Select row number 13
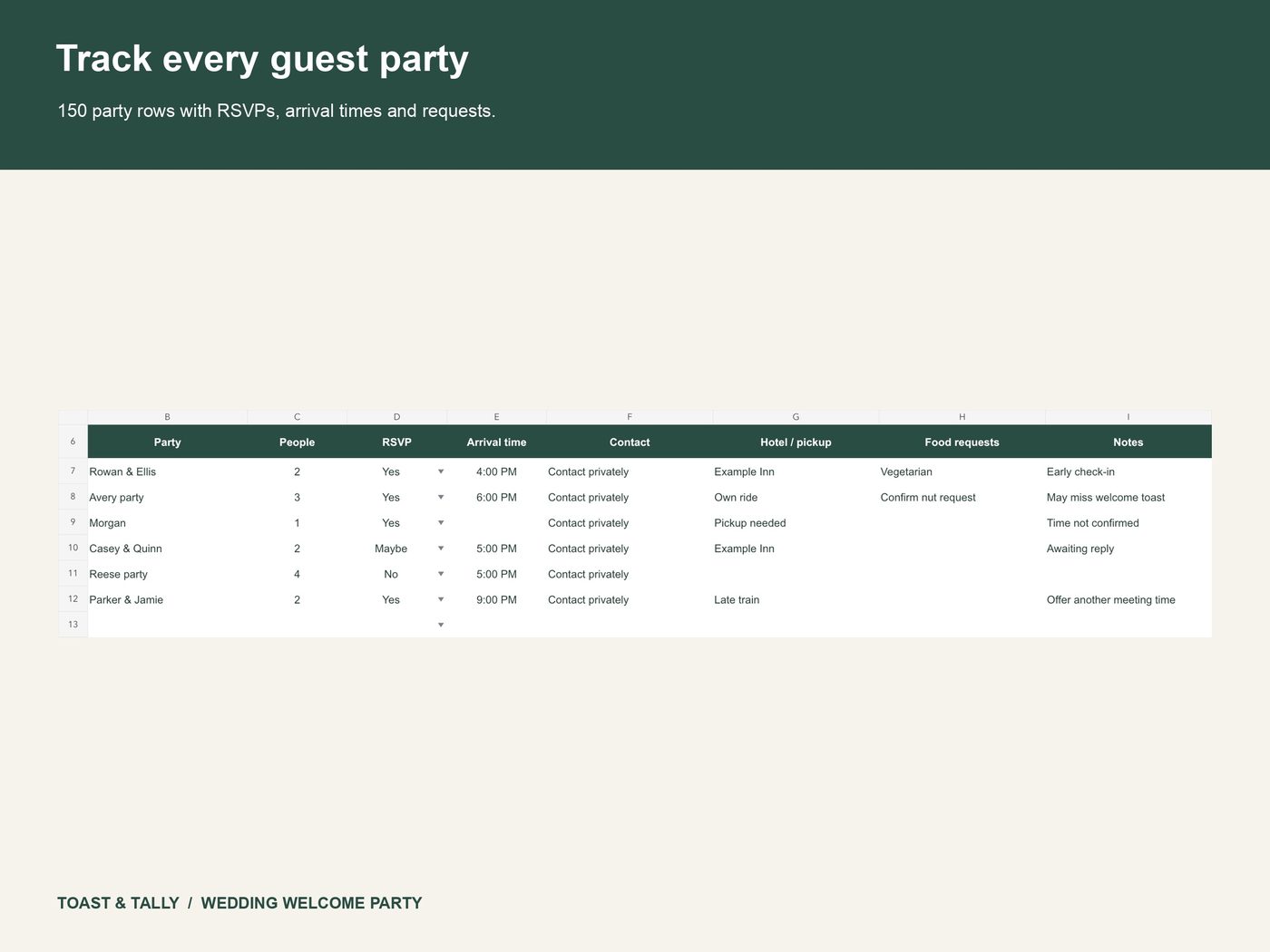Image resolution: width=1270 pixels, height=952 pixels. click(x=73, y=625)
